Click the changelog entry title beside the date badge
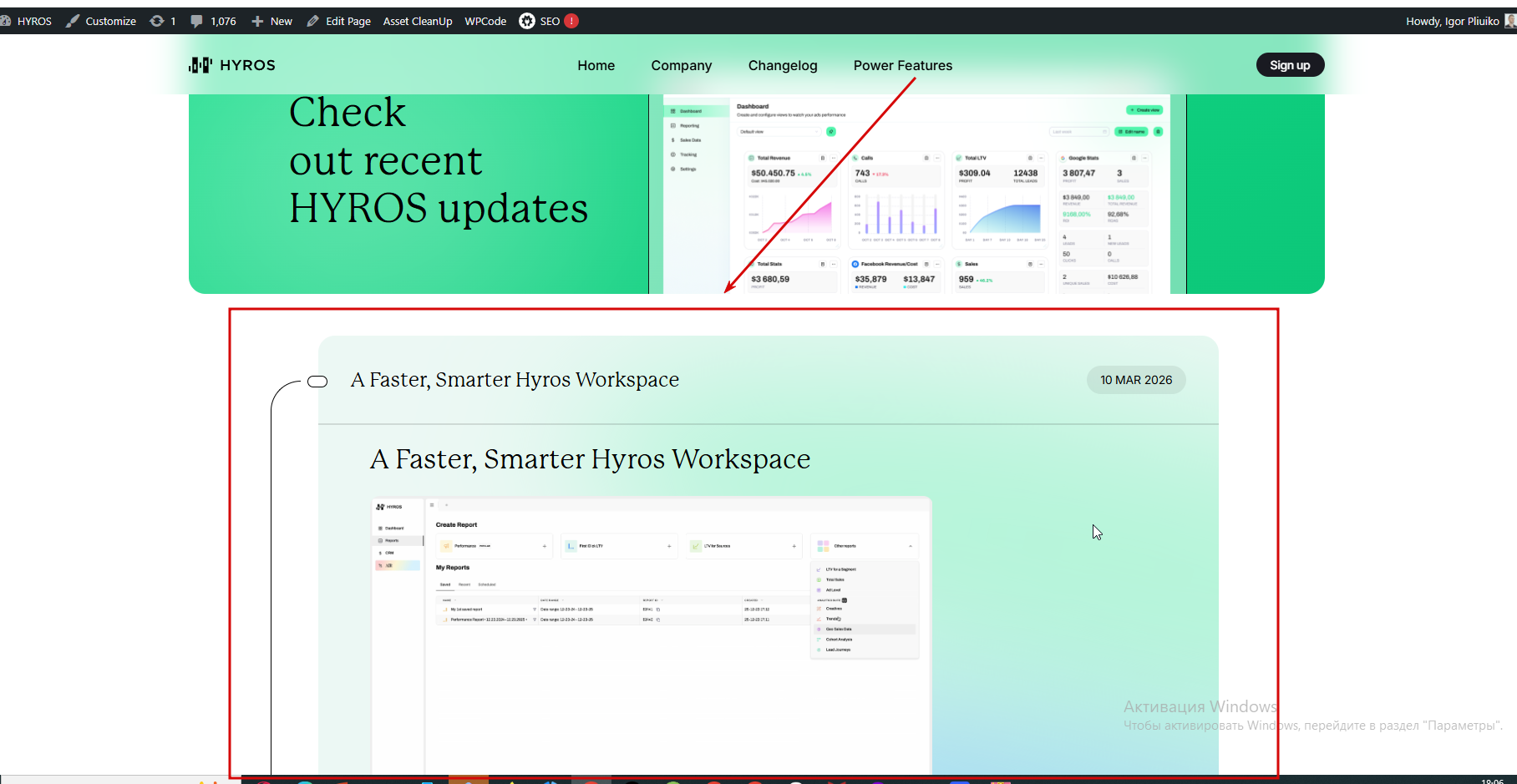The height and width of the screenshot is (784, 1517). pos(515,380)
